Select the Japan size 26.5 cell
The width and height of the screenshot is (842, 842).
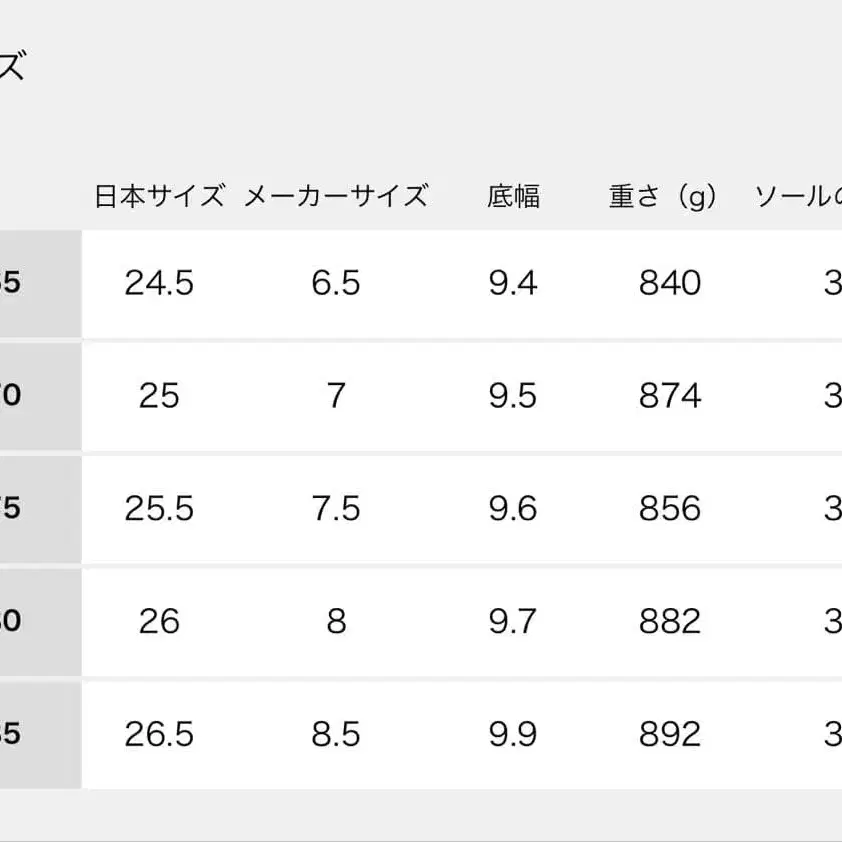click(159, 734)
